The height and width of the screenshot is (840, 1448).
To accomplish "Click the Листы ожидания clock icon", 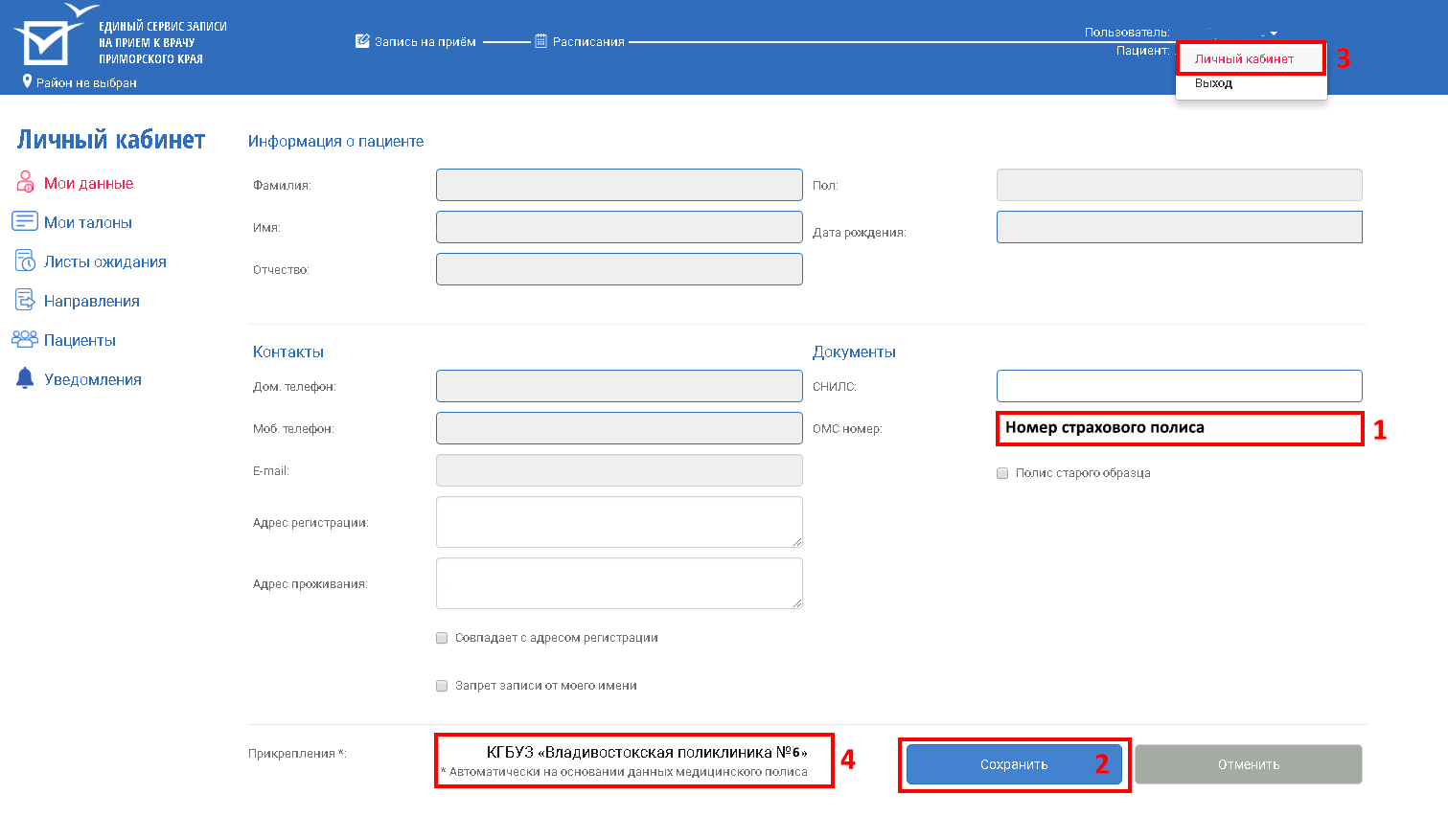I will (25, 261).
